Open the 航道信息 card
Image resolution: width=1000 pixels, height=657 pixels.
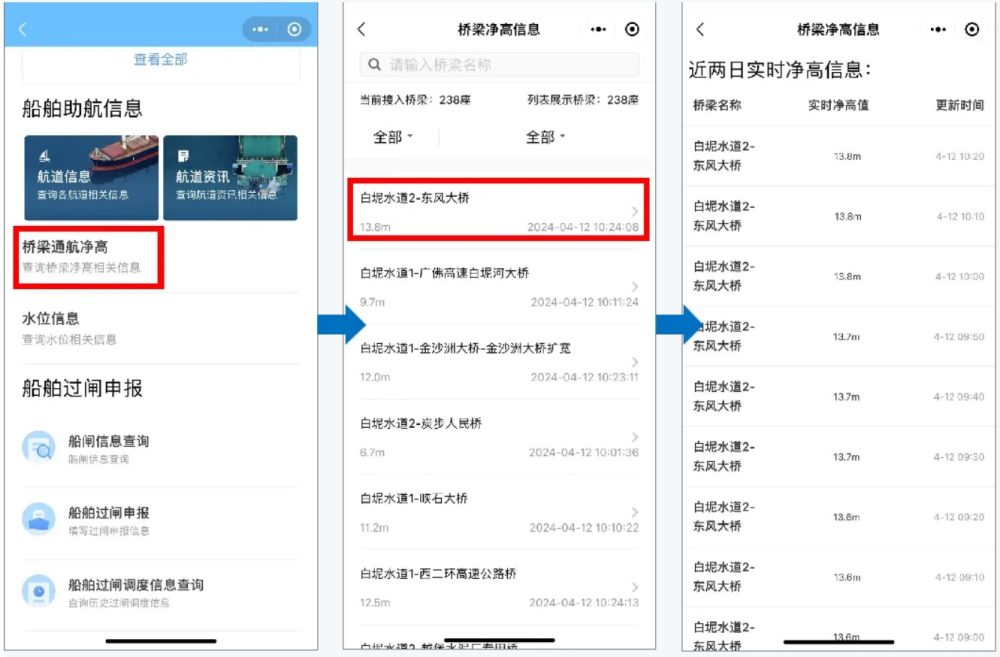tap(91, 177)
